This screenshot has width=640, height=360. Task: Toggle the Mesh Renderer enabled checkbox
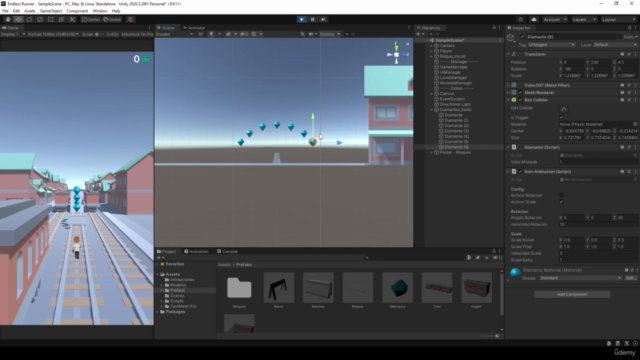(x=520, y=93)
